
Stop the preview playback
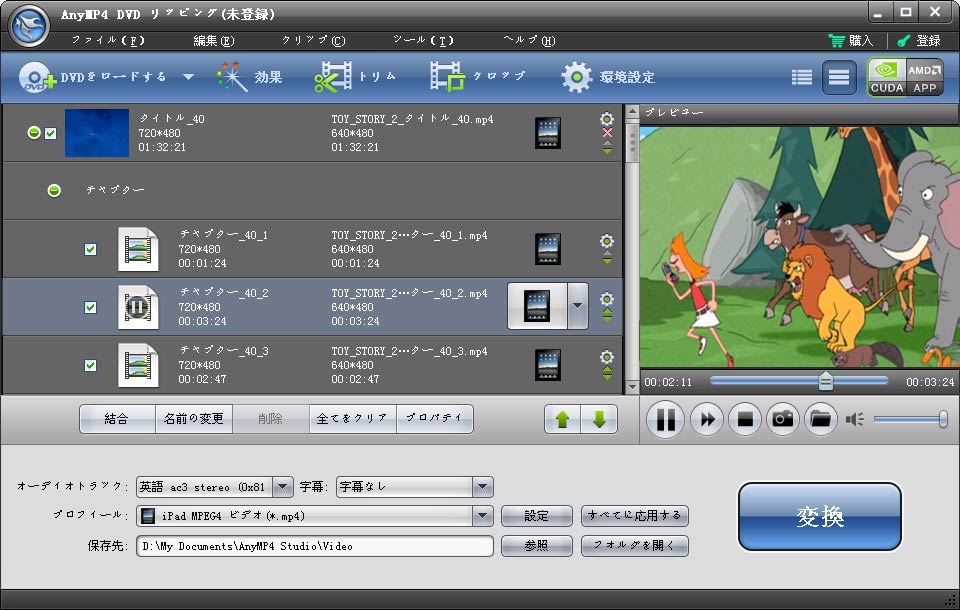coord(745,419)
